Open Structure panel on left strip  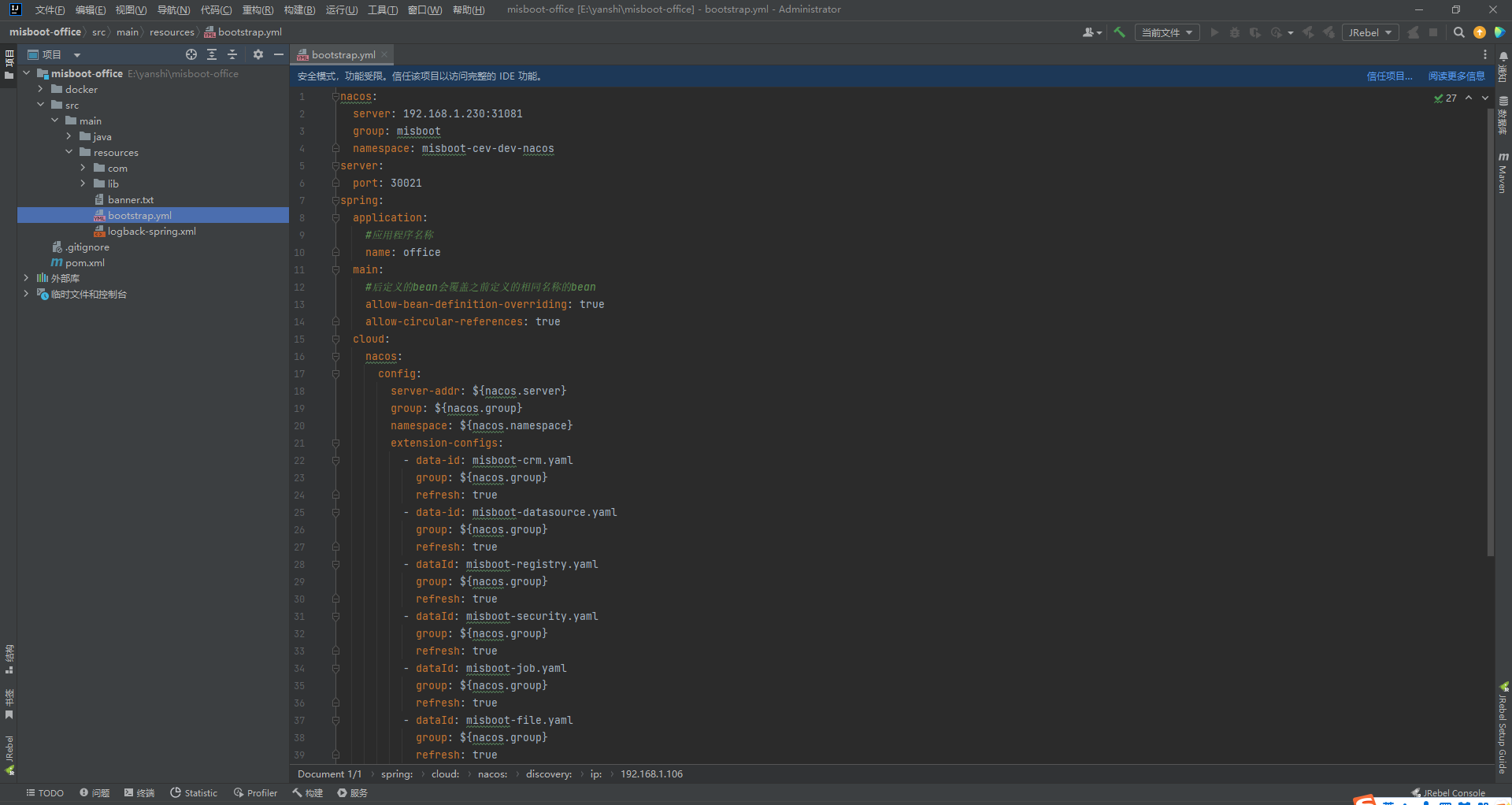pyautogui.click(x=9, y=658)
